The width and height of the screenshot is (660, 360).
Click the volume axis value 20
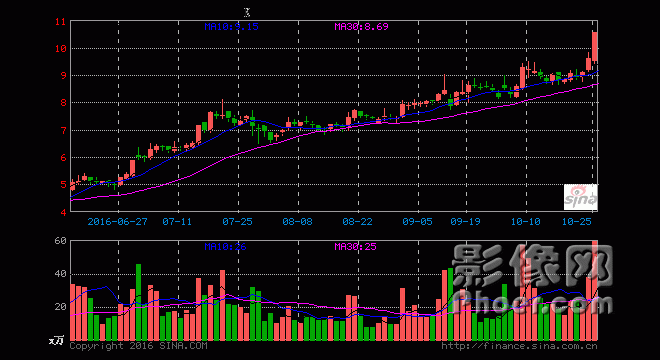61,307
